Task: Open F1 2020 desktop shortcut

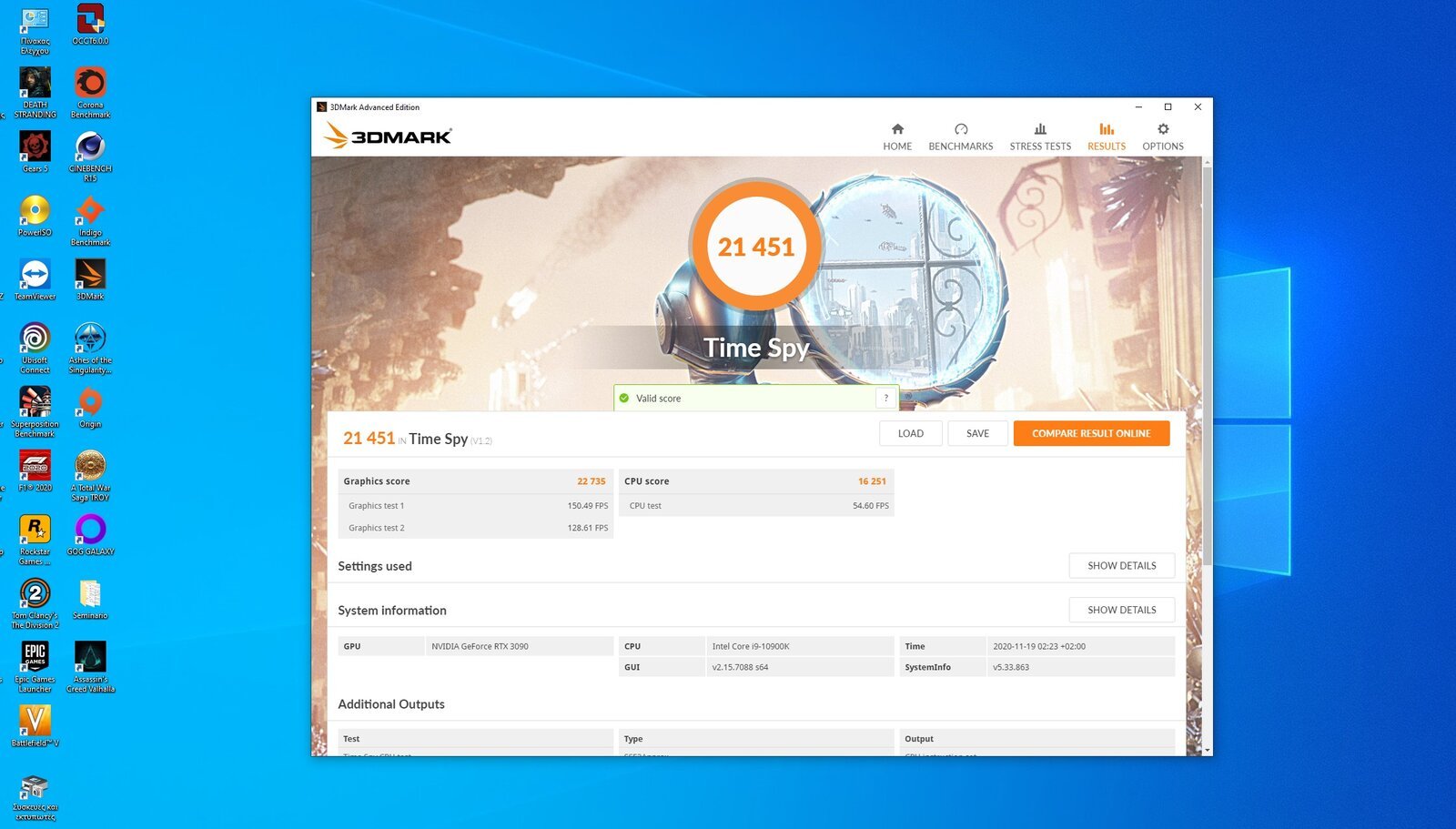Action: coord(35,470)
